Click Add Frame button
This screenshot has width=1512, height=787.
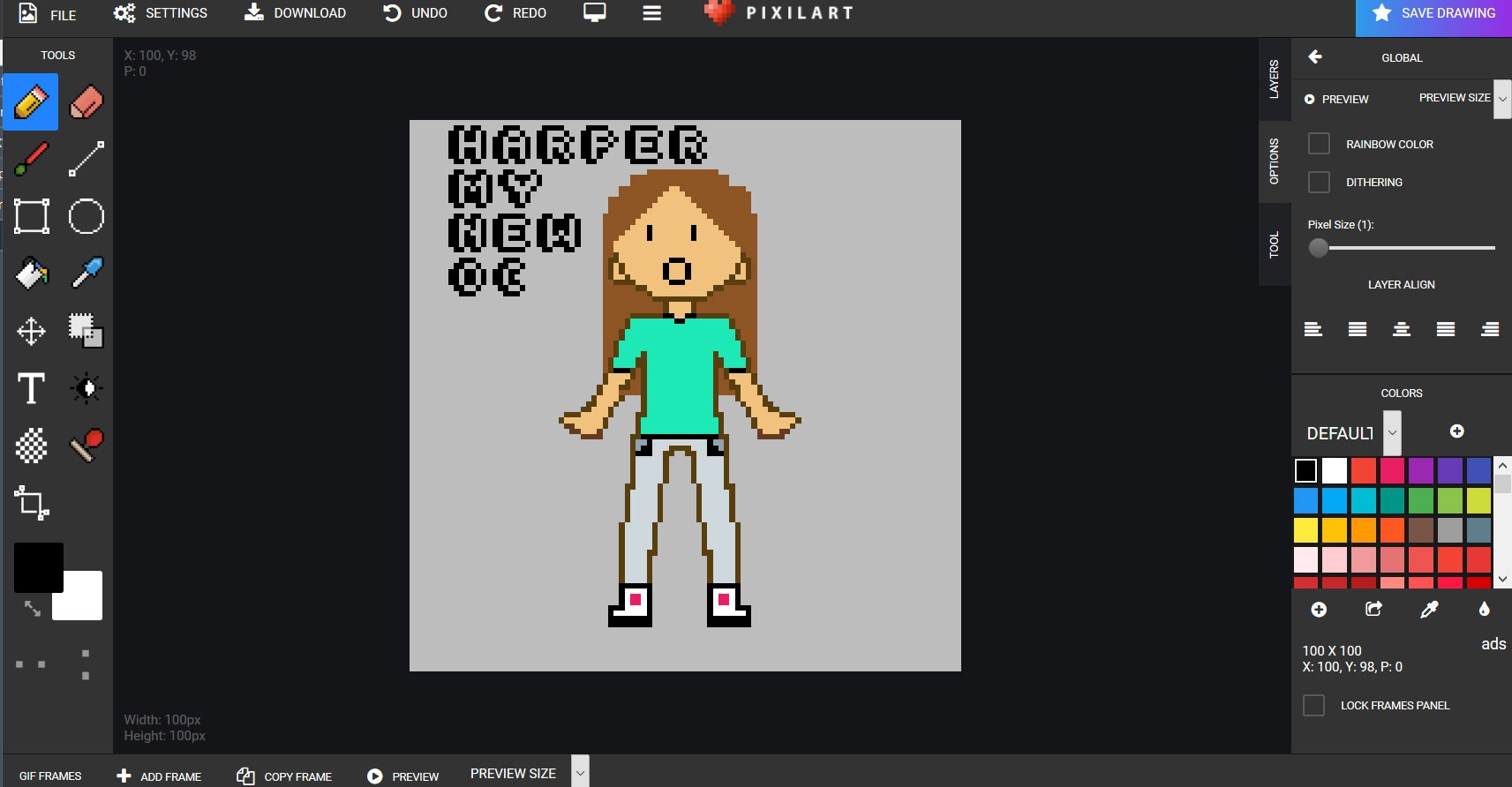pyautogui.click(x=159, y=776)
